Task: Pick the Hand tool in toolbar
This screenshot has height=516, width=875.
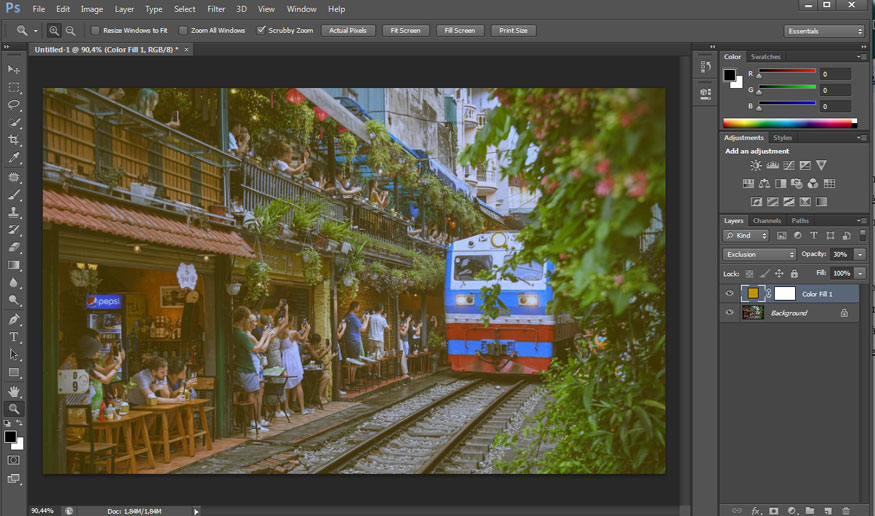Action: tap(14, 391)
